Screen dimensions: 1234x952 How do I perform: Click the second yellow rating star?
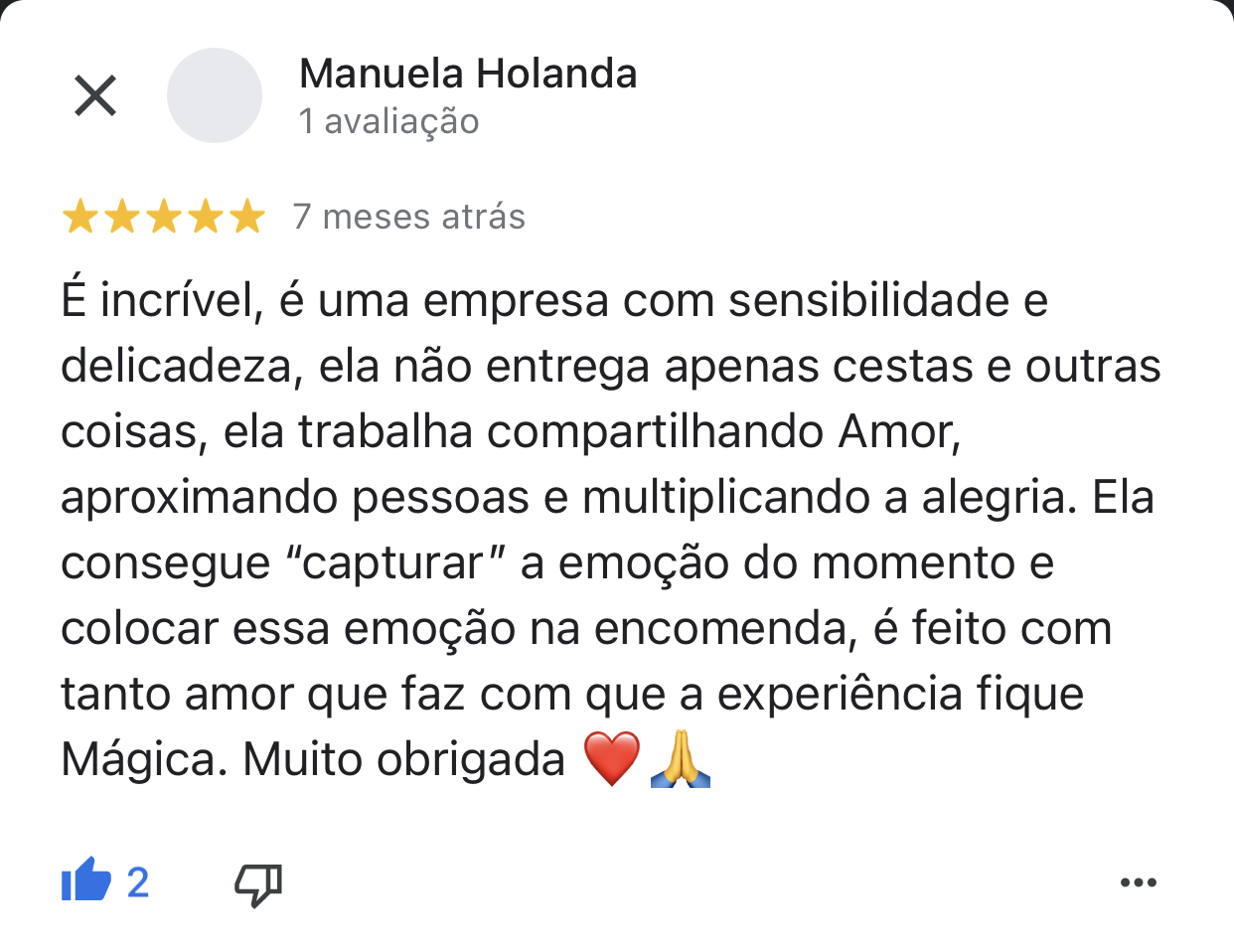pyautogui.click(x=121, y=216)
